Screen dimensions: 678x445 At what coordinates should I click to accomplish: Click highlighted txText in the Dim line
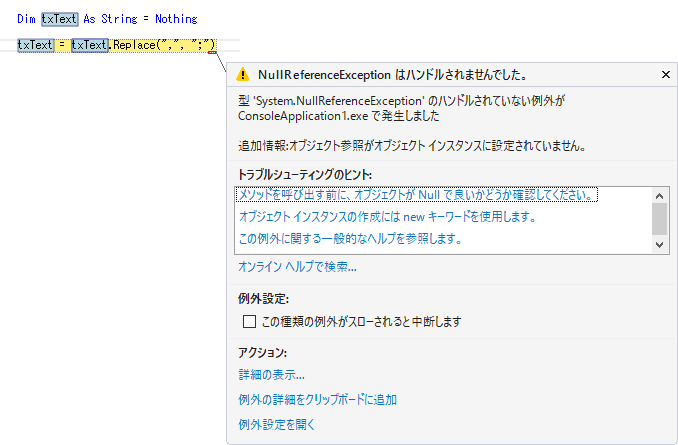coord(60,19)
